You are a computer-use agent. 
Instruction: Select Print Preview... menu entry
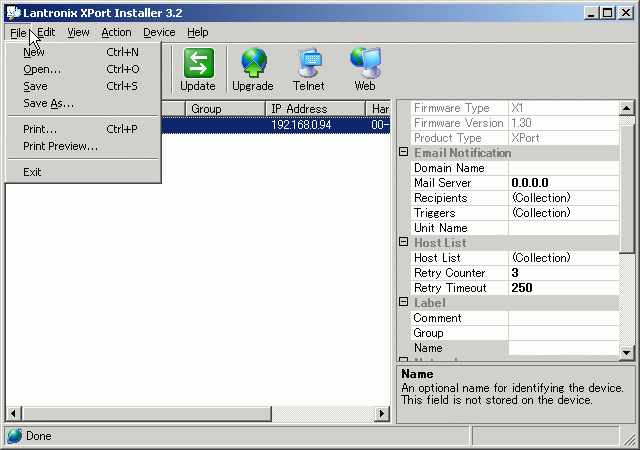[x=83, y=147]
